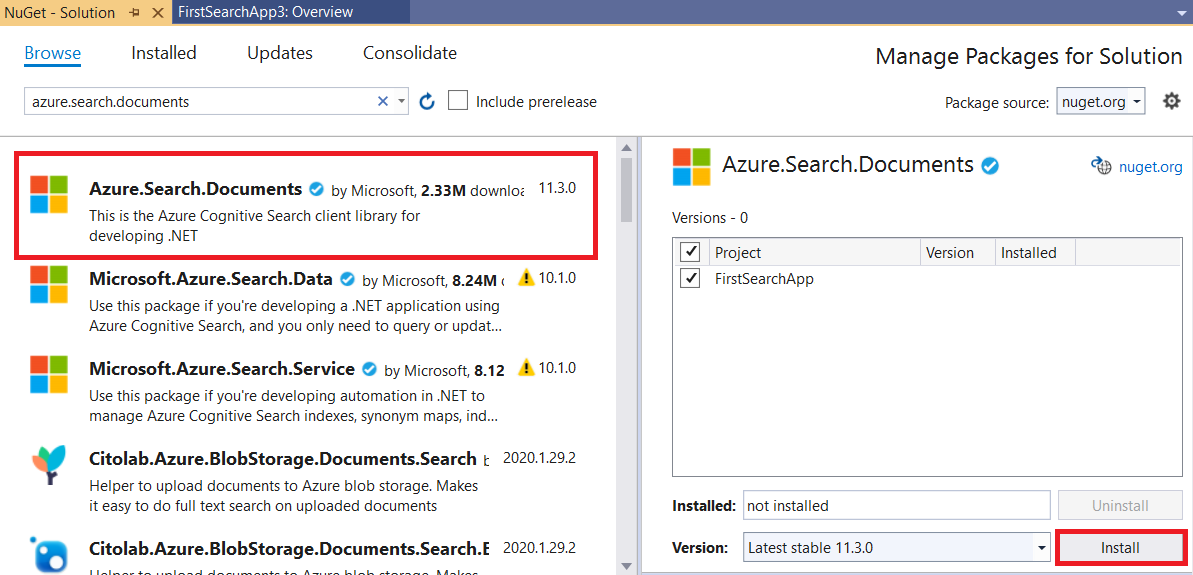Pin the NuGet - Solution tab

(135, 13)
